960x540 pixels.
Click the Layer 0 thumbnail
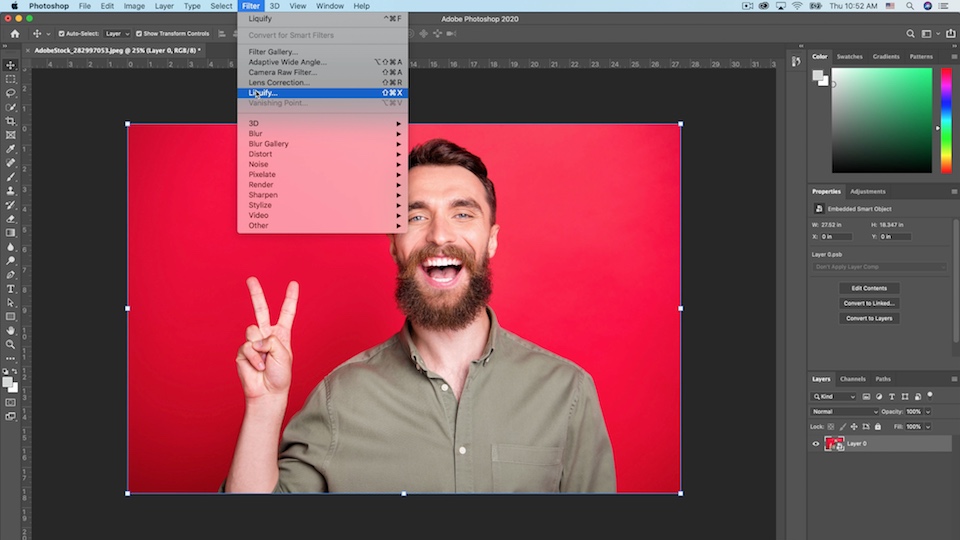(834, 444)
